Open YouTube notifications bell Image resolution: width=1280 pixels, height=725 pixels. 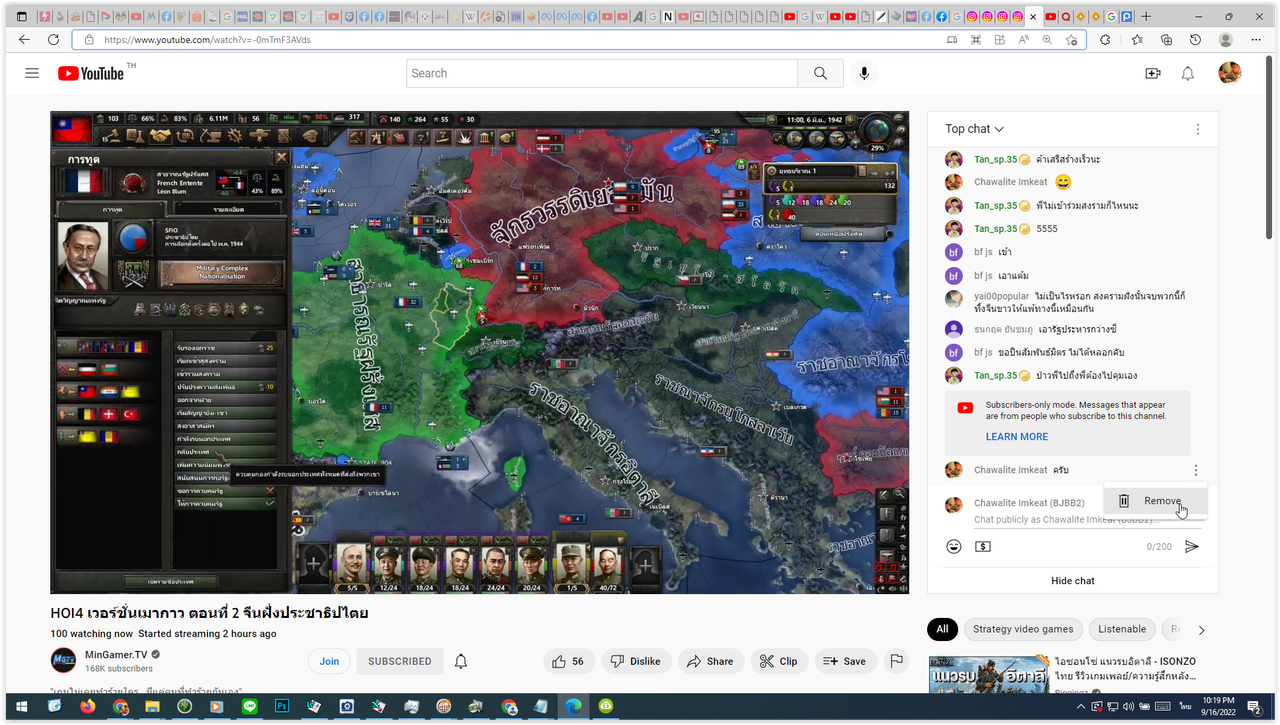(1188, 73)
